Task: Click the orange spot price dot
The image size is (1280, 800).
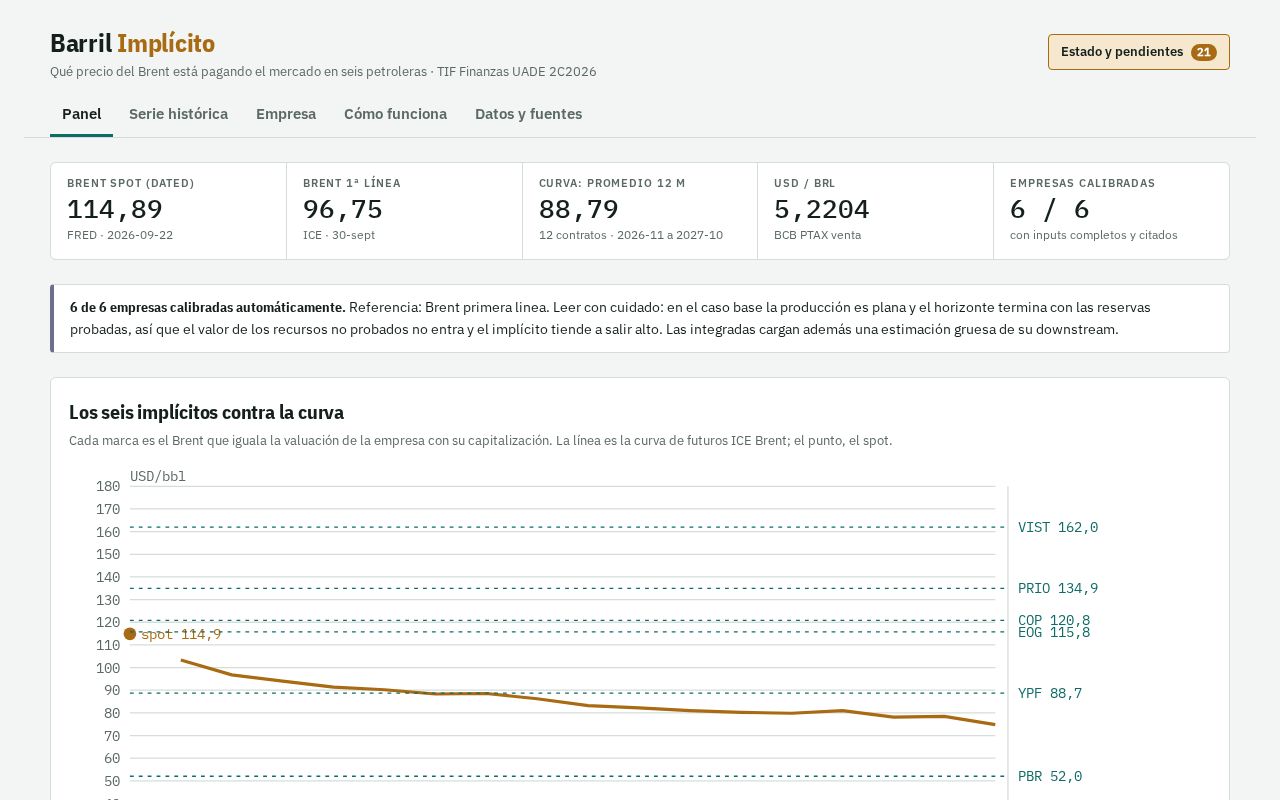Action: pyautogui.click(x=130, y=634)
